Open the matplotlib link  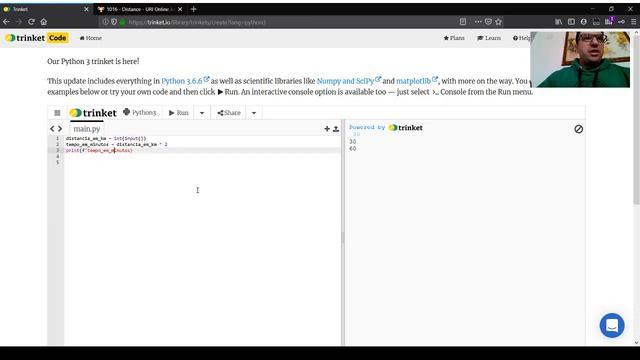pyautogui.click(x=417, y=81)
